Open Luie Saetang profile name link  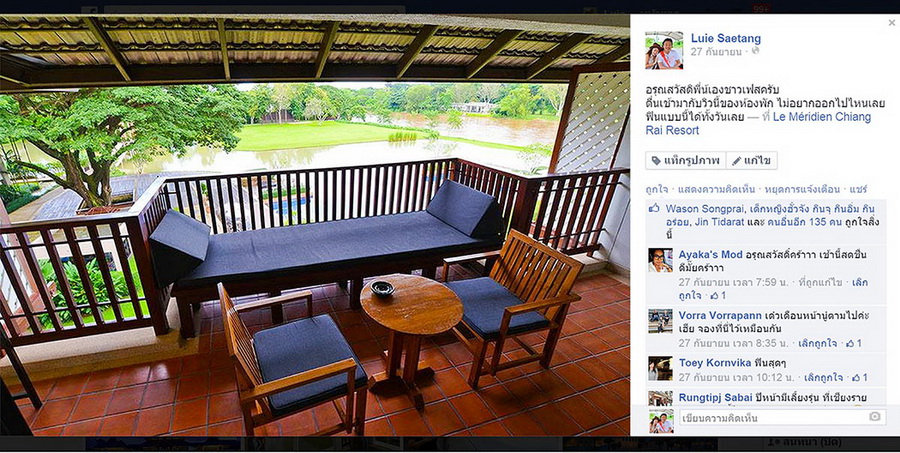click(x=726, y=38)
